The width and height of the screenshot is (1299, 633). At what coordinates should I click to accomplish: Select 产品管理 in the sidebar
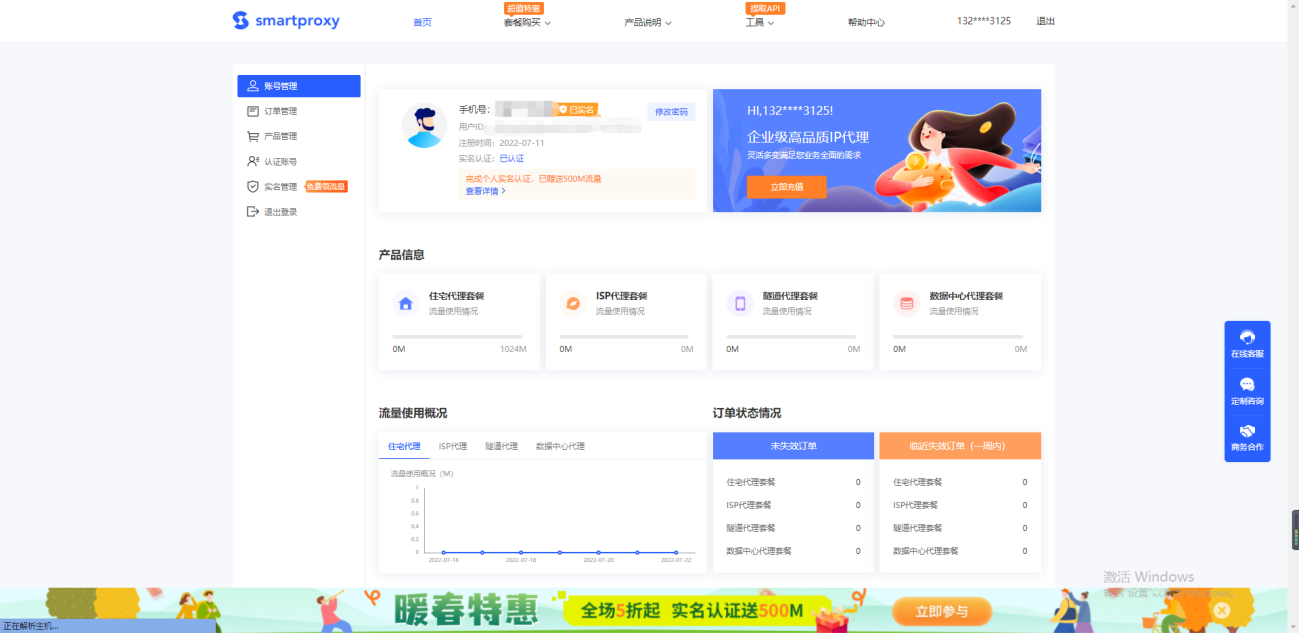coord(299,136)
